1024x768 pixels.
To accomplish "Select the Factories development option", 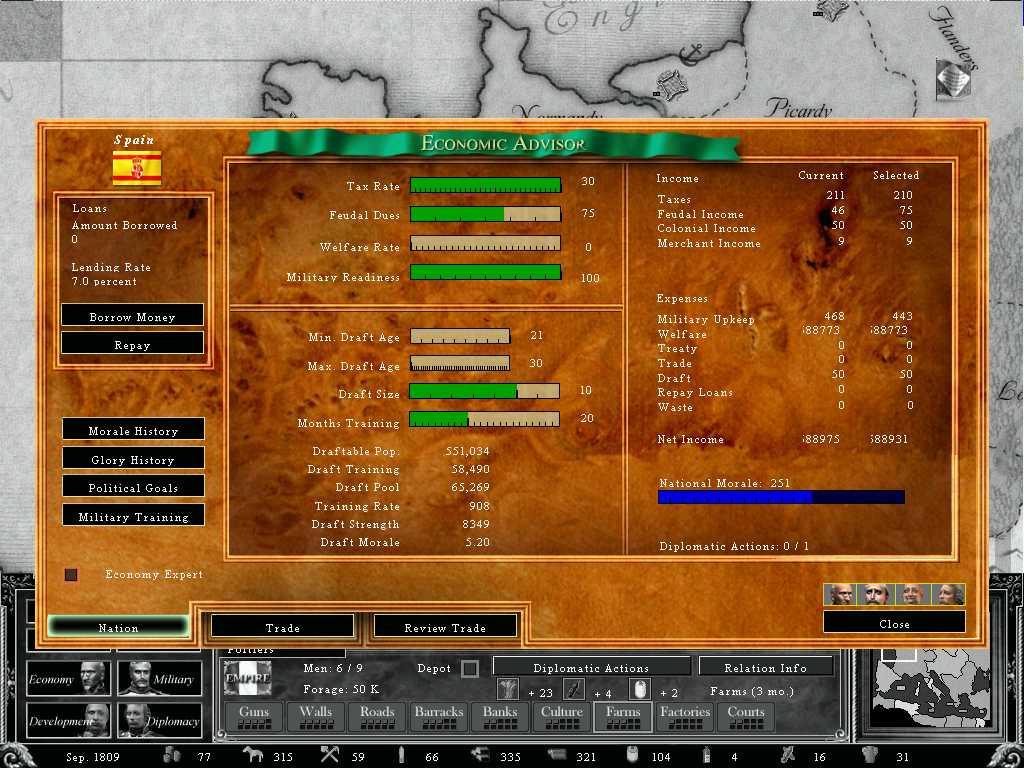I will pos(685,716).
